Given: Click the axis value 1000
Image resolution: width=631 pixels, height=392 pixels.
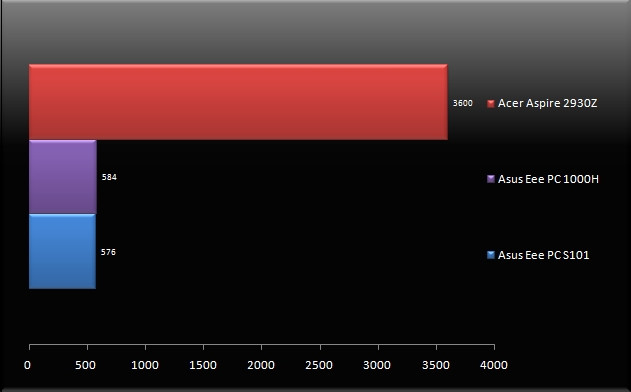Looking at the screenshot, I should (x=145, y=365).
